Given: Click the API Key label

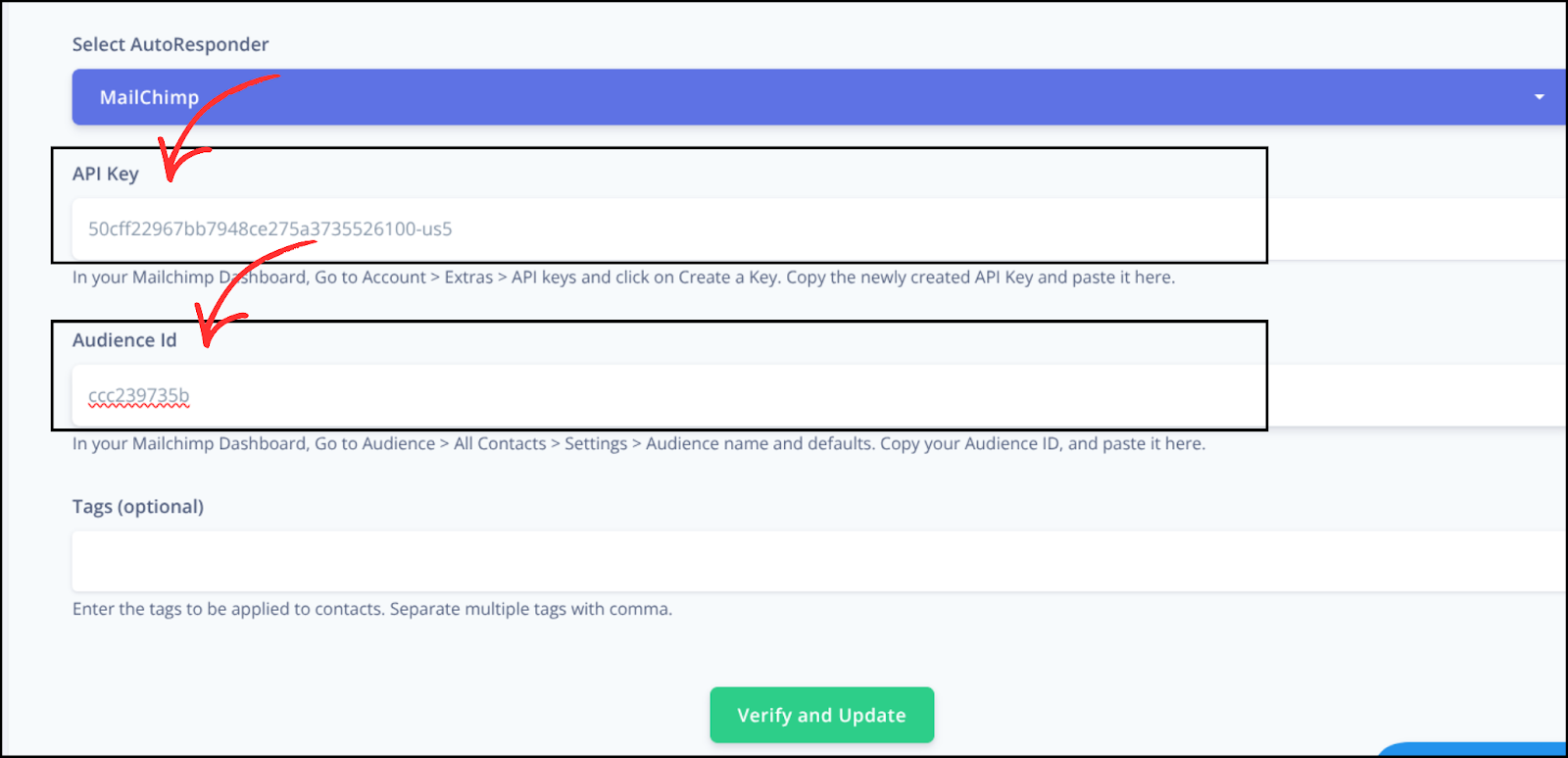Looking at the screenshot, I should (x=106, y=175).
